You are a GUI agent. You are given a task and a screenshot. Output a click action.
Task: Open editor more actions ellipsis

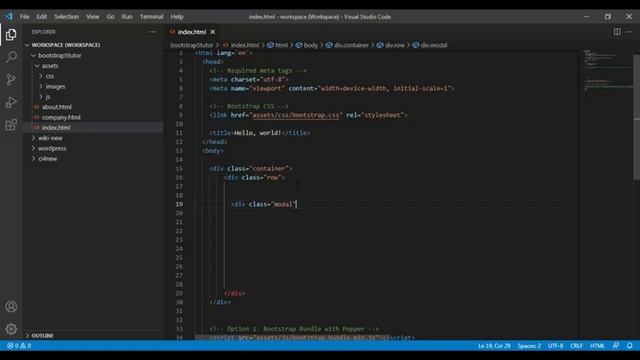coord(629,32)
